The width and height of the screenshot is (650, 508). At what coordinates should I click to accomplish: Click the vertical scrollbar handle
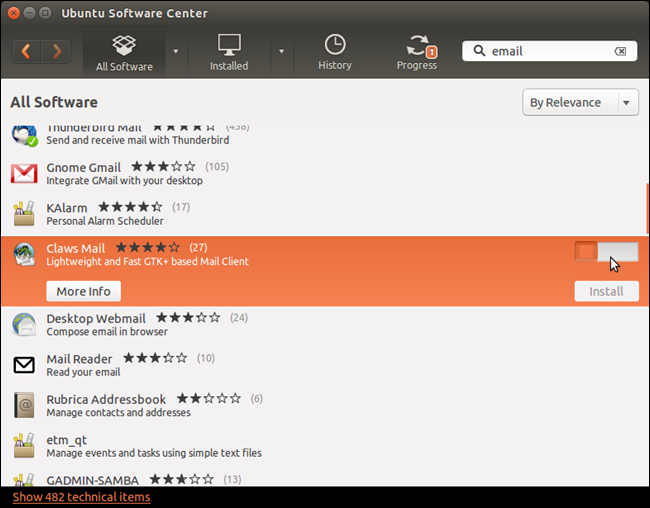point(648,209)
